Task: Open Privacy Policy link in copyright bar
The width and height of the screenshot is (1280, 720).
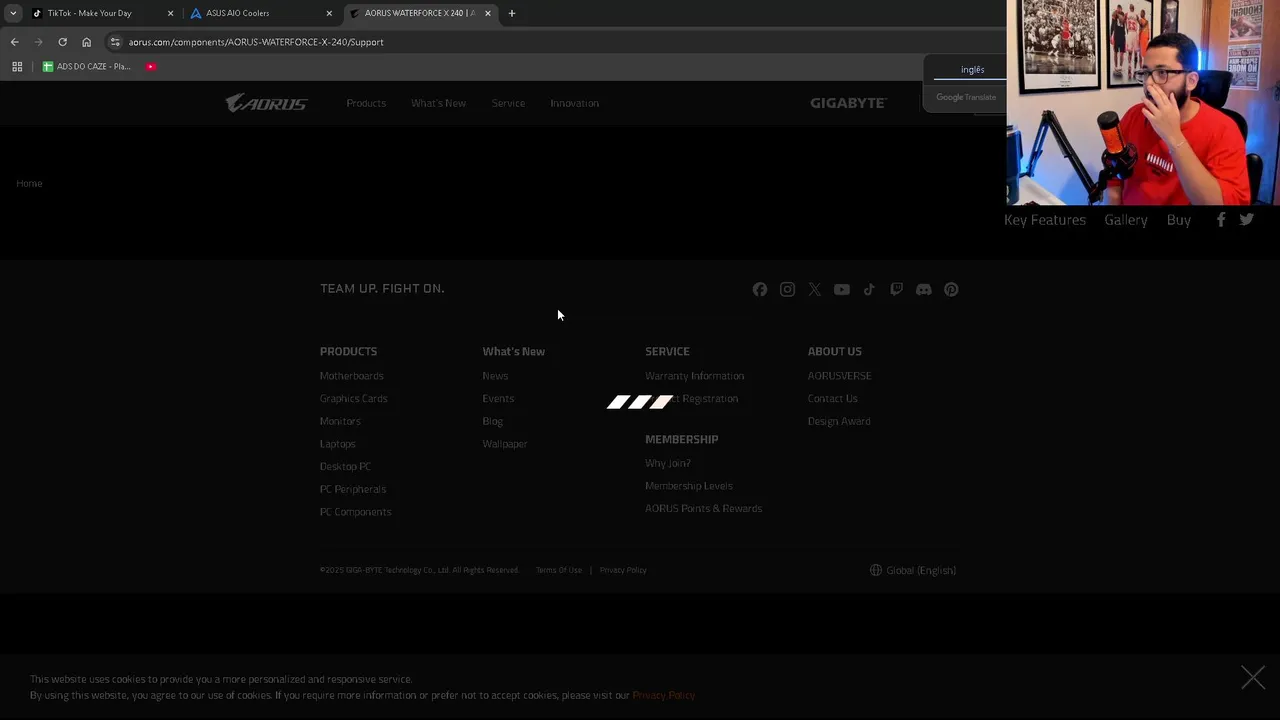Action: (623, 570)
